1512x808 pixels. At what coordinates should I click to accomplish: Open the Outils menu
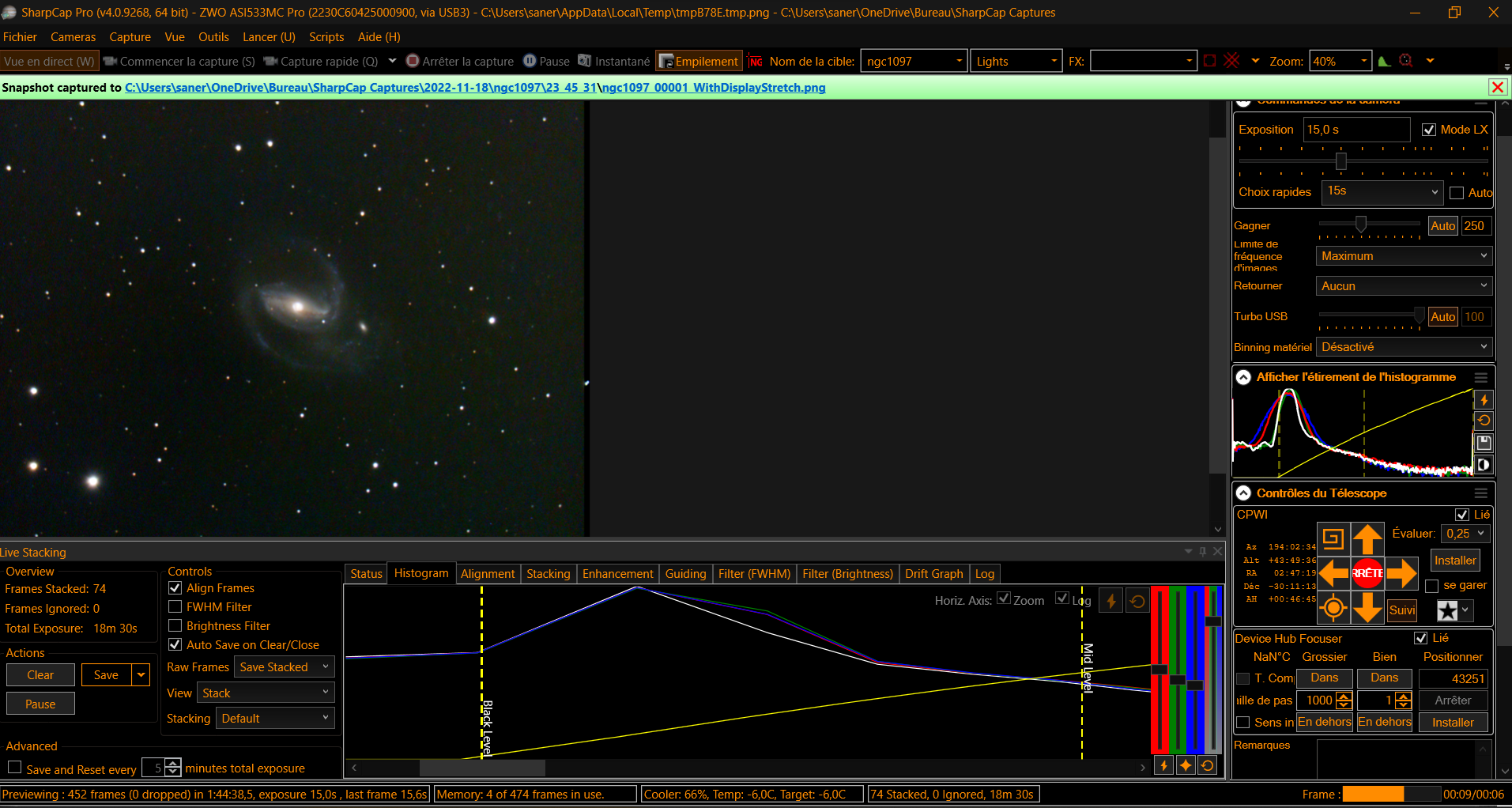point(213,37)
